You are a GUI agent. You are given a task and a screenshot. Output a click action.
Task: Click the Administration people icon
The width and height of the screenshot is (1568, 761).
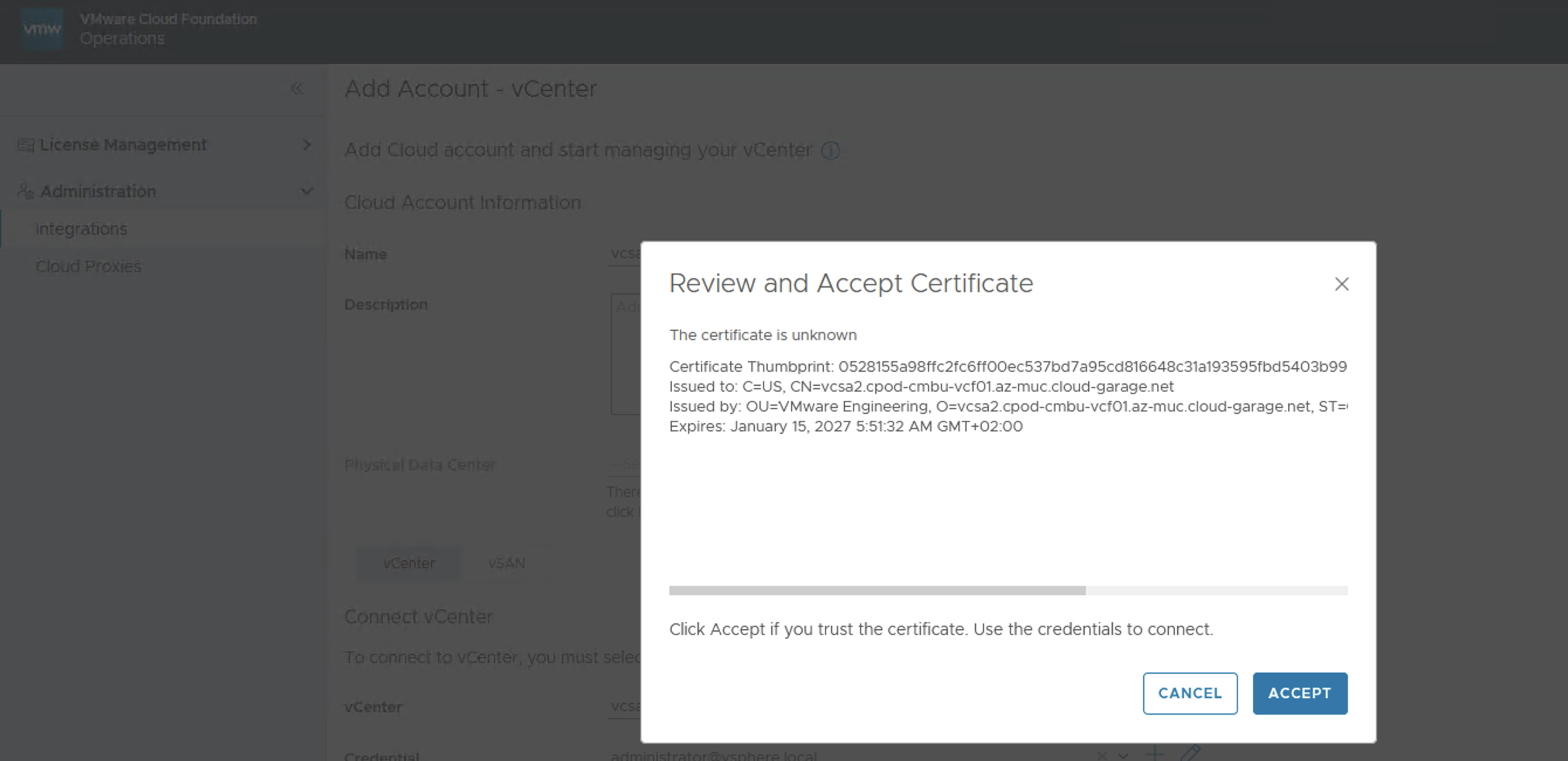coord(25,191)
